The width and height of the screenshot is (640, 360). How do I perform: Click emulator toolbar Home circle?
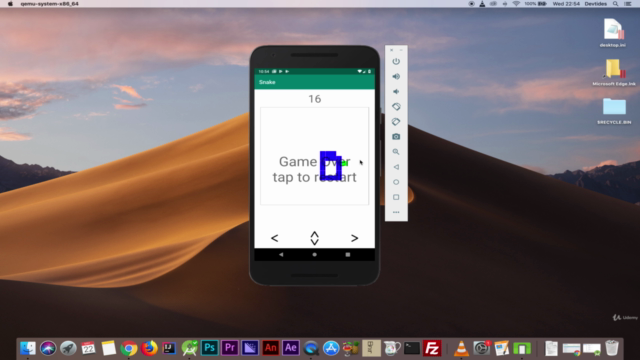coord(396,182)
